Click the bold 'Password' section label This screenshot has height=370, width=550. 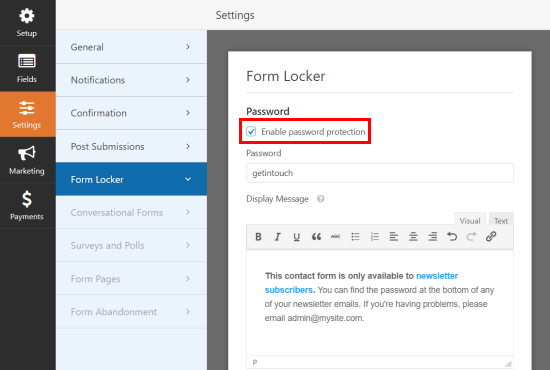click(x=268, y=111)
